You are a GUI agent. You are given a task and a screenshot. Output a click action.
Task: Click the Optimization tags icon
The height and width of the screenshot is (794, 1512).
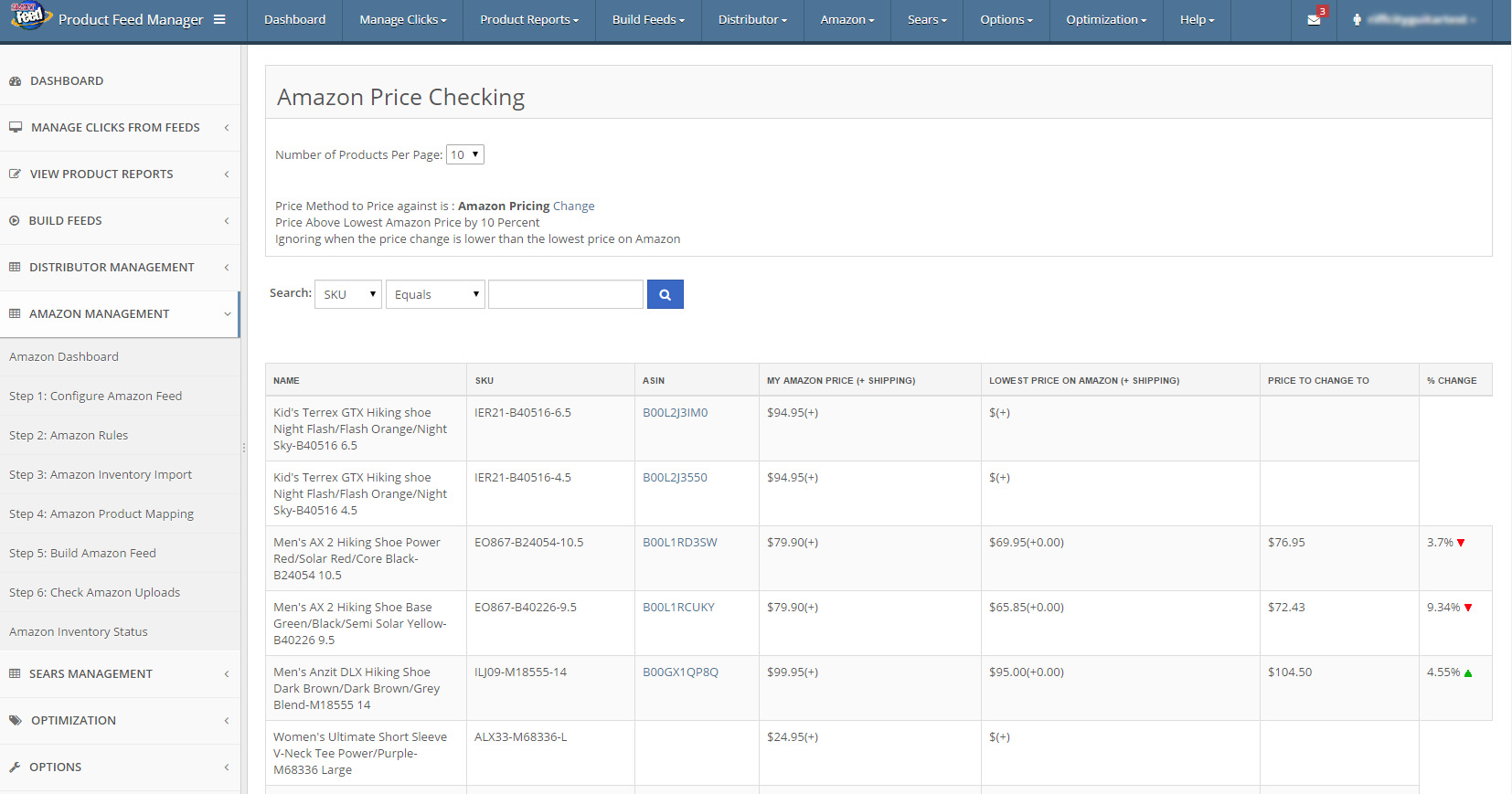pyautogui.click(x=16, y=721)
